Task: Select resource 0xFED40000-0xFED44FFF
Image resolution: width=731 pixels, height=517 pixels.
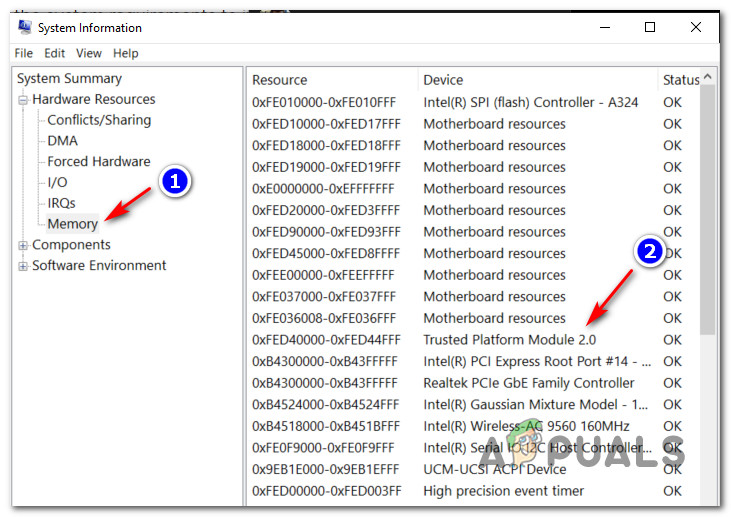Action: (326, 340)
